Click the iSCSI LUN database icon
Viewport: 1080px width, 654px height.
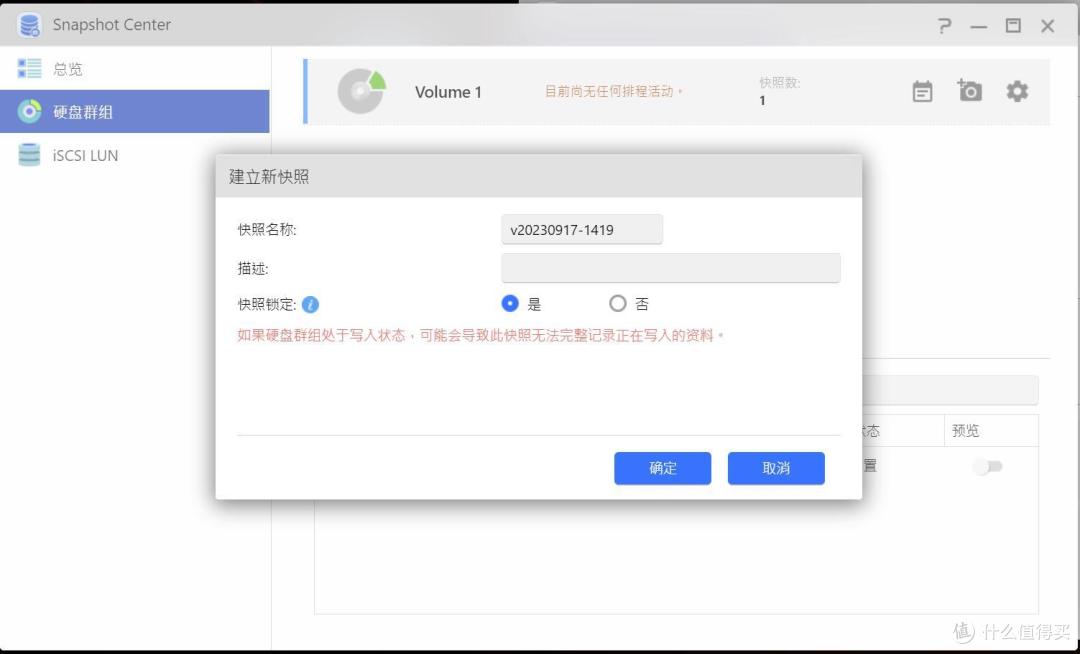click(29, 155)
